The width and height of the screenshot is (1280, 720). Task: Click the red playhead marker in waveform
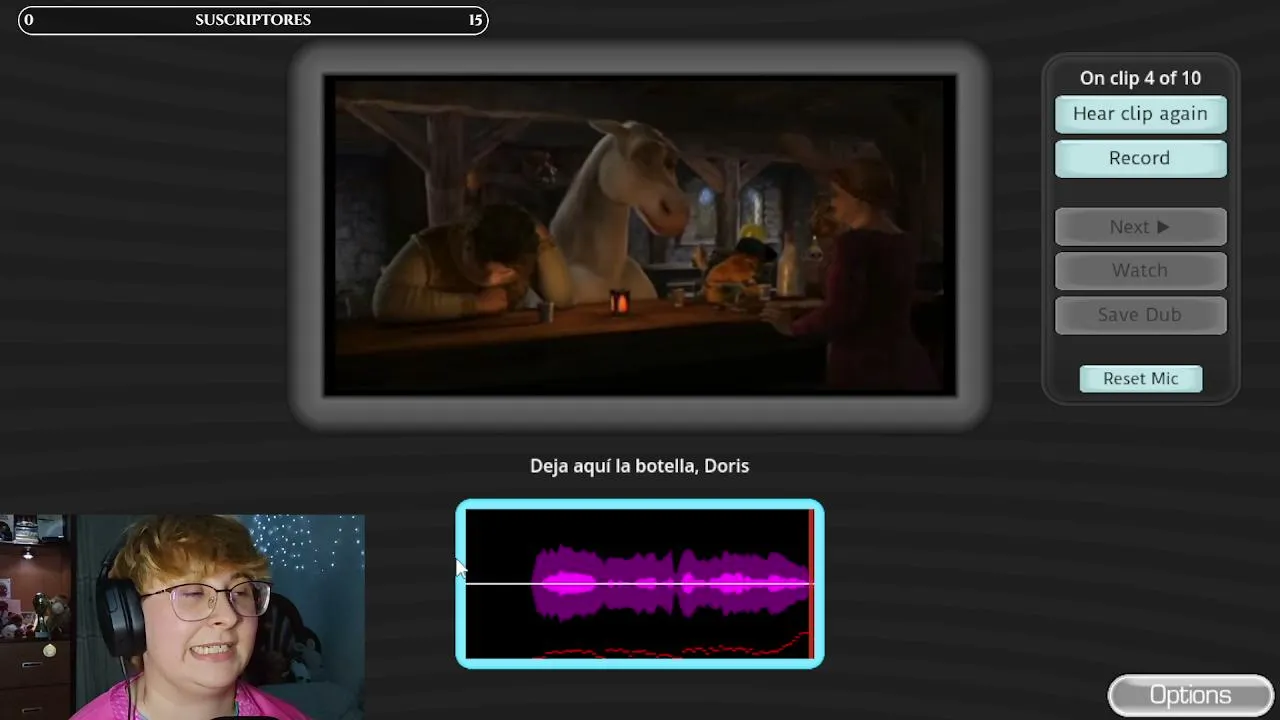811,584
